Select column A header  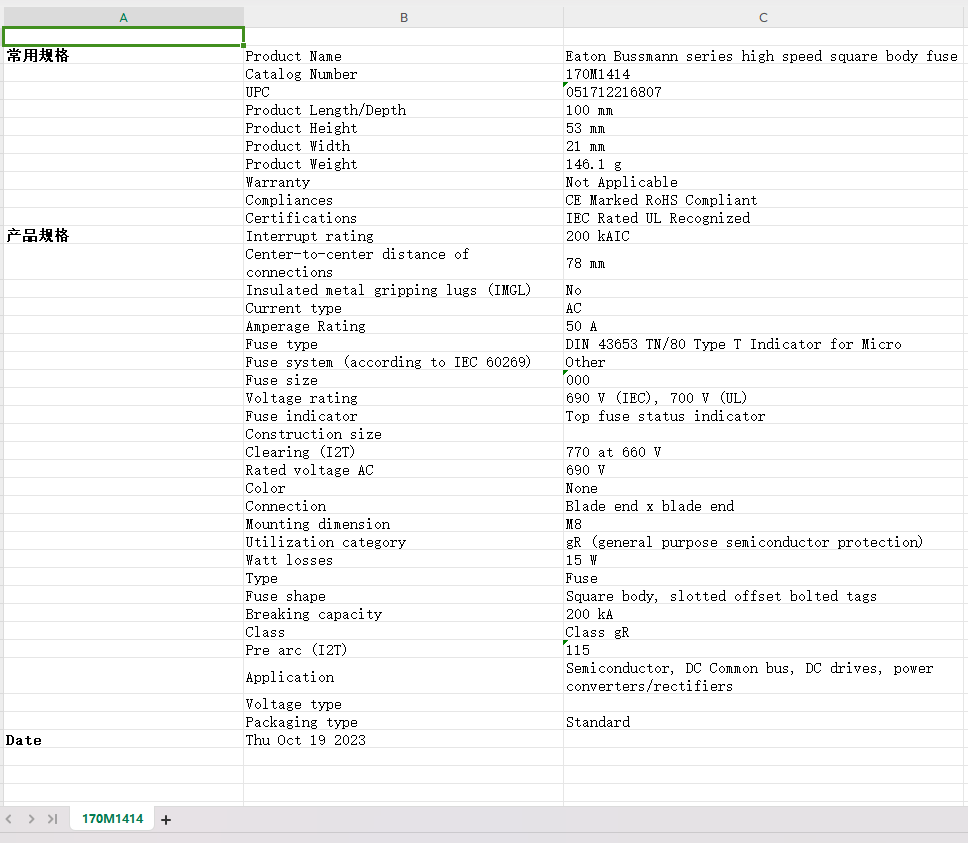(123, 17)
